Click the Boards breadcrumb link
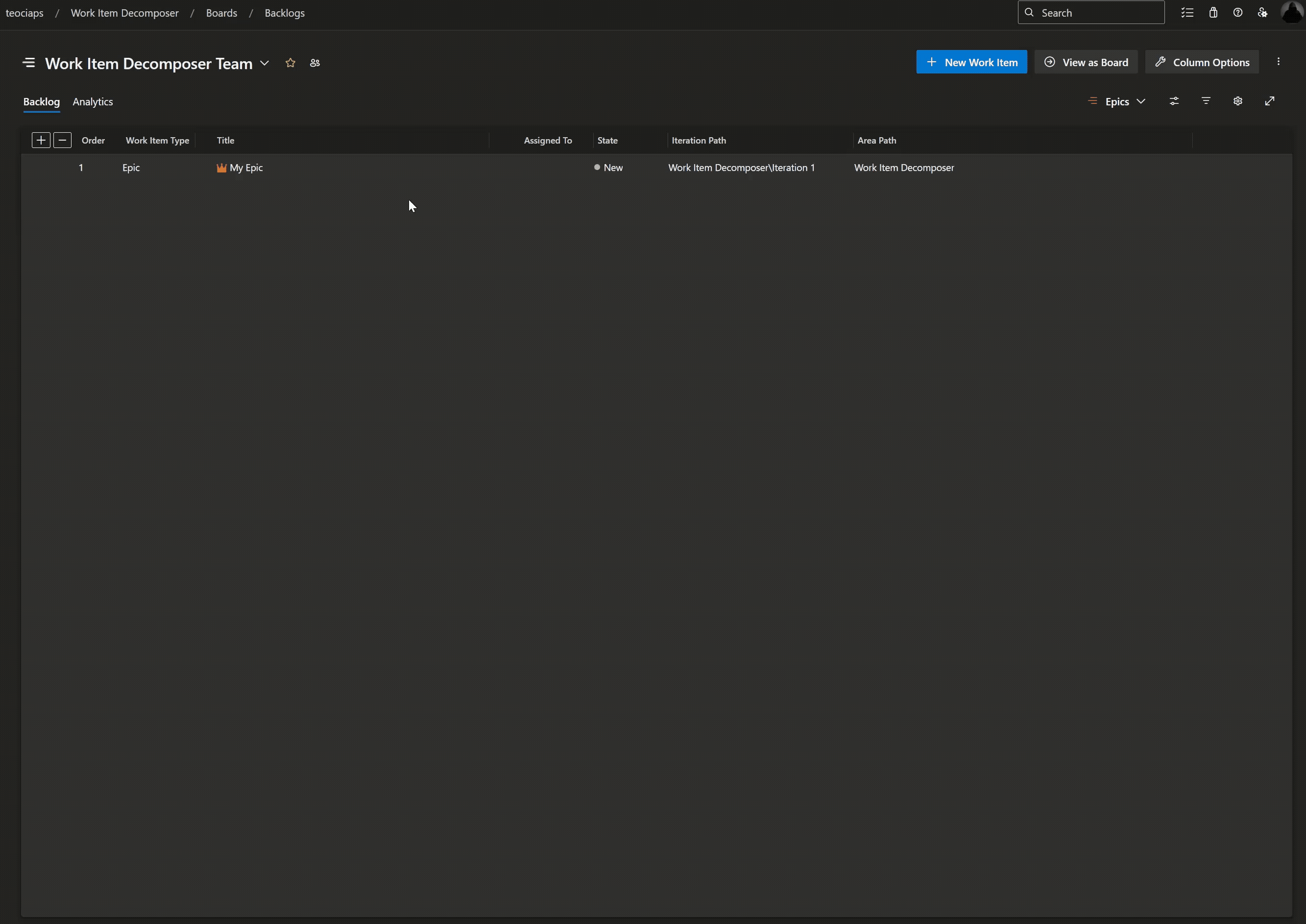Image resolution: width=1306 pixels, height=924 pixels. point(221,13)
